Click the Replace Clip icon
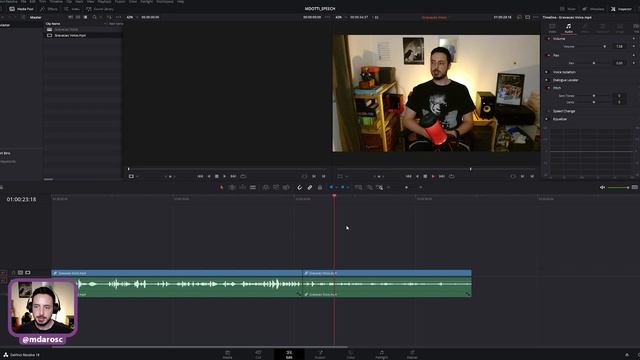 286,187
